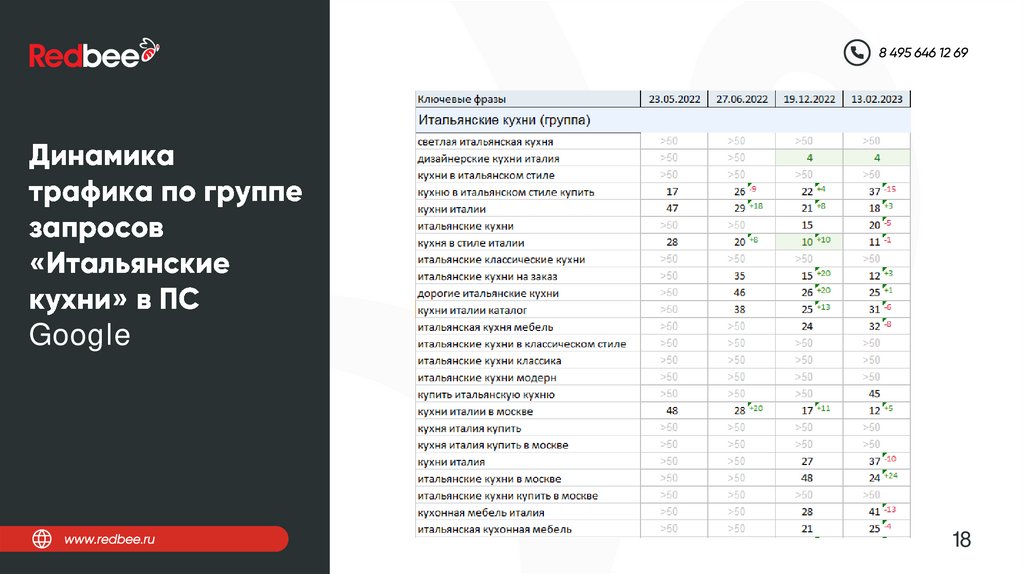The height and width of the screenshot is (574, 1024).
Task: Select row 'дорогие итальянские кухни'
Action: 663,293
